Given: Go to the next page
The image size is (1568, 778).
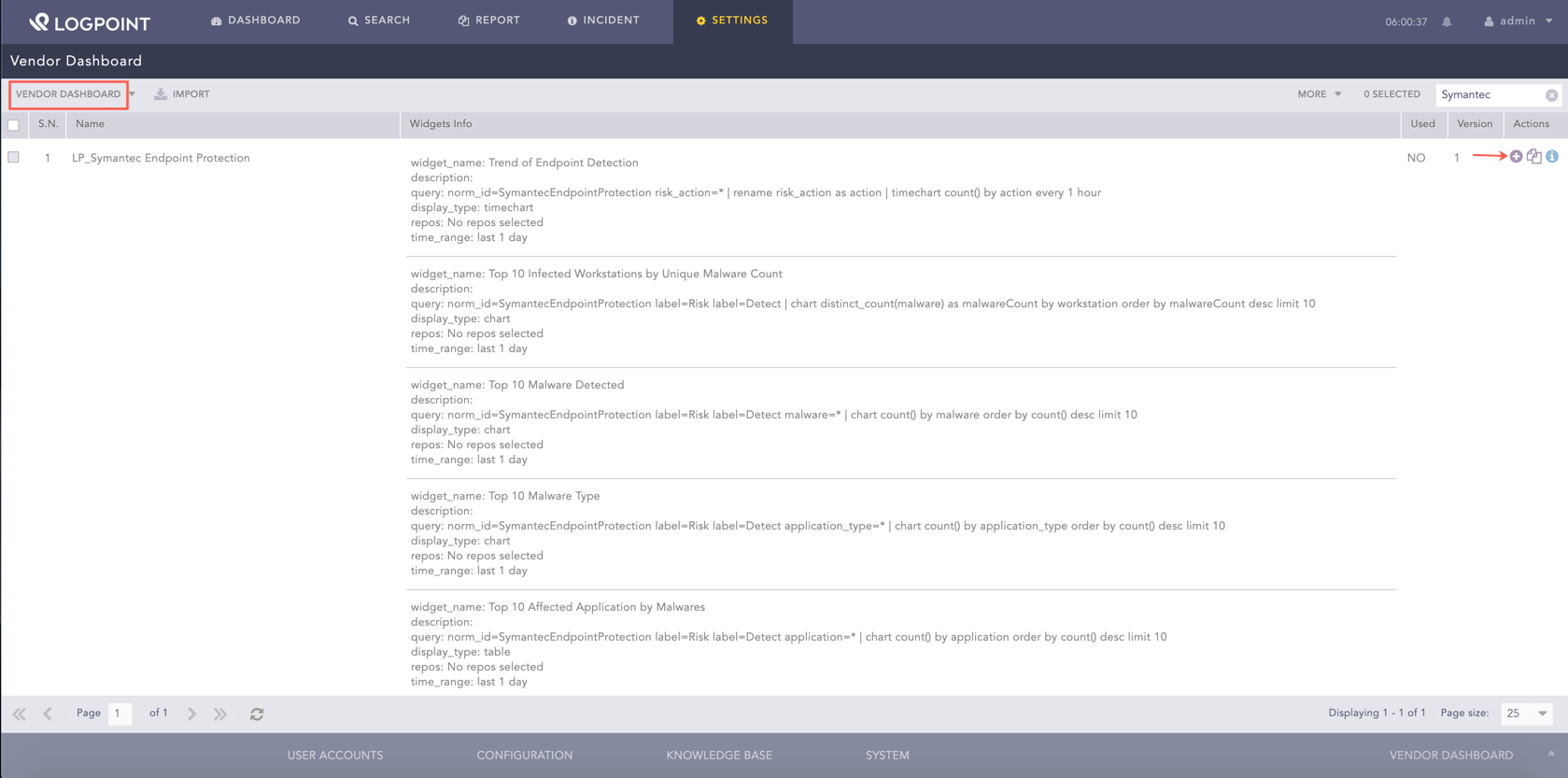Looking at the screenshot, I should 191,714.
